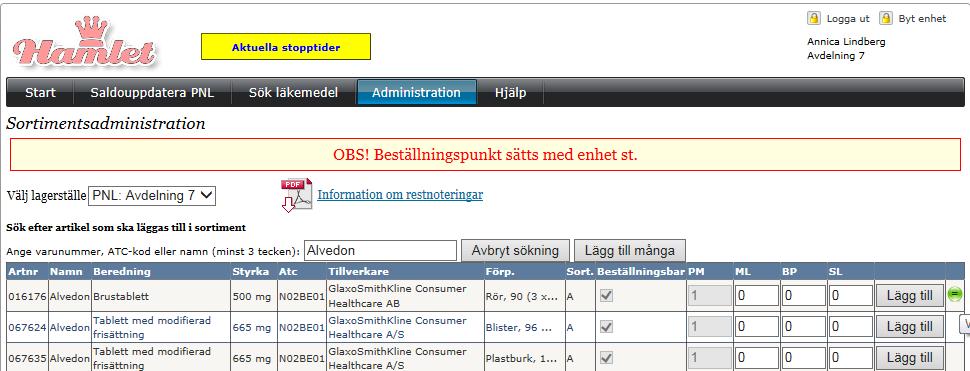Go to the Start menu tab
970x371 pixels.
tap(40, 93)
